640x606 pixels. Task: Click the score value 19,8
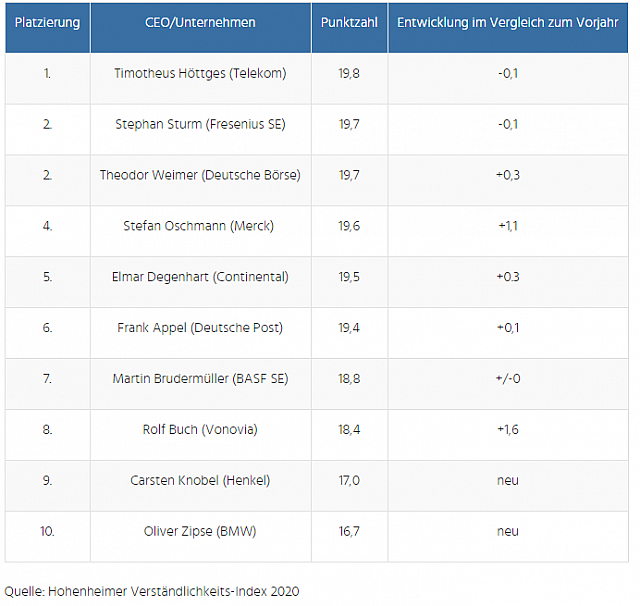[x=349, y=73]
